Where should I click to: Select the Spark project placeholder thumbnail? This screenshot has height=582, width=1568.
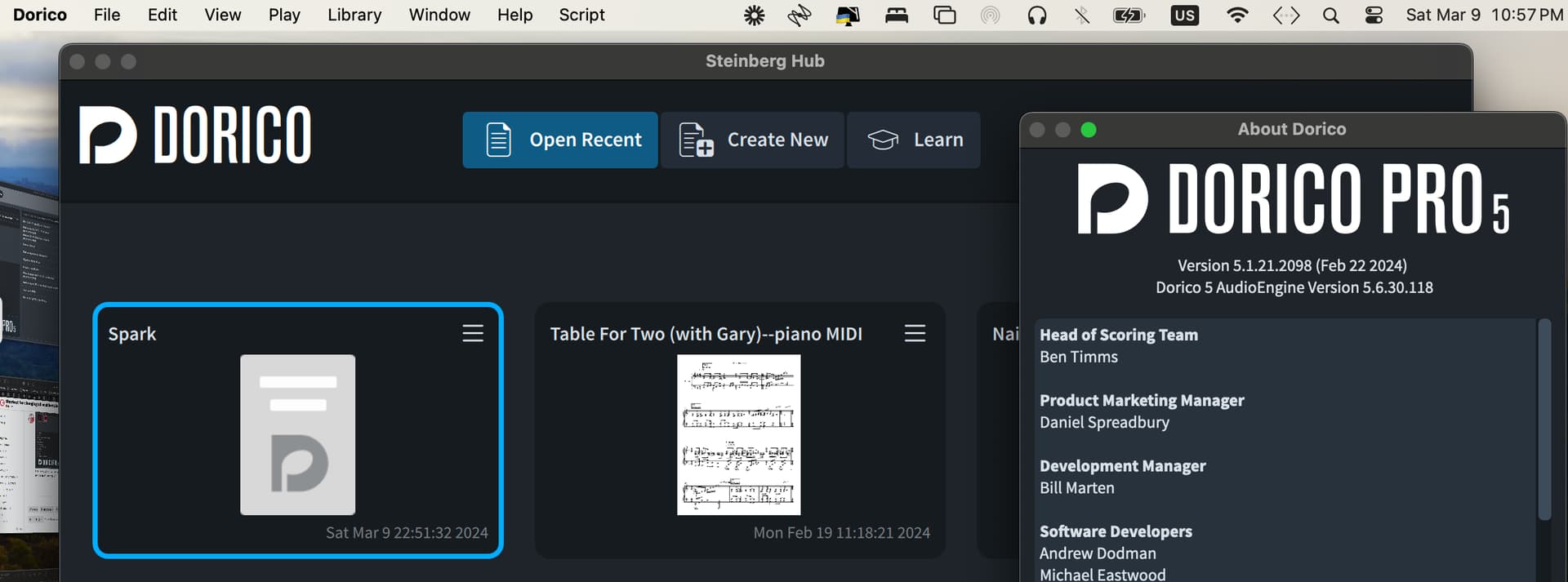pyautogui.click(x=298, y=434)
